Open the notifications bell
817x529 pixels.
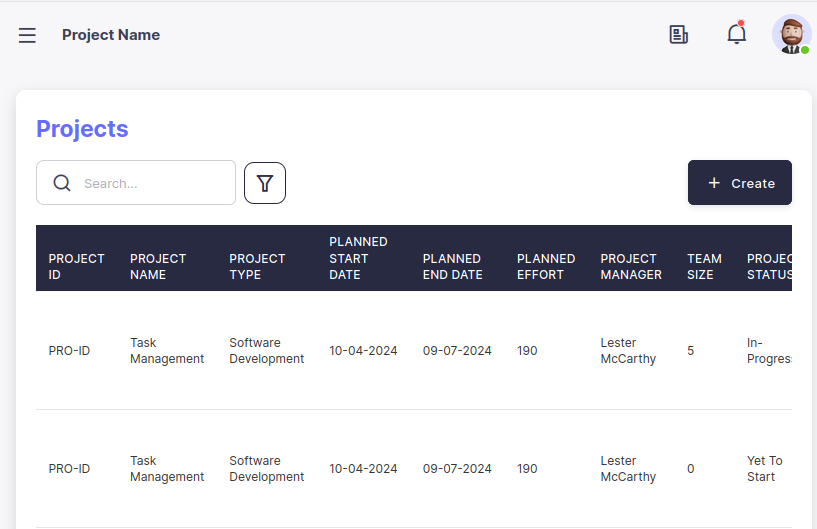[737, 35]
